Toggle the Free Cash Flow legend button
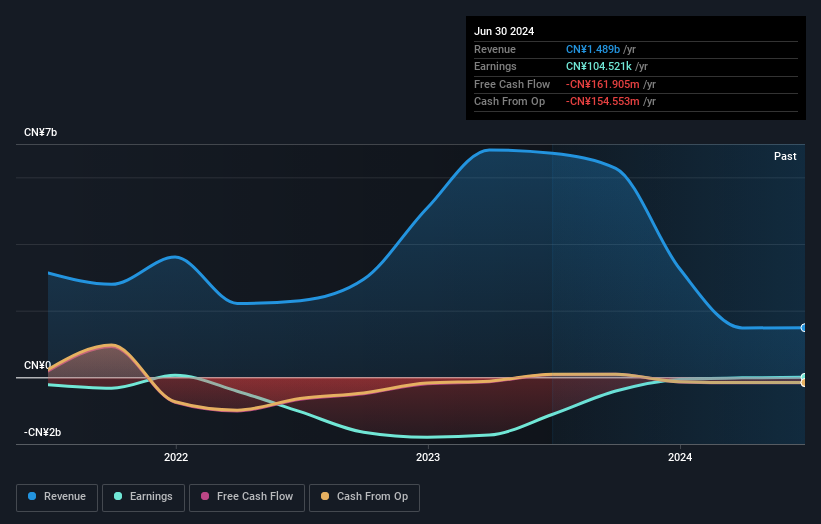This screenshot has height=524, width=821. coord(247,497)
